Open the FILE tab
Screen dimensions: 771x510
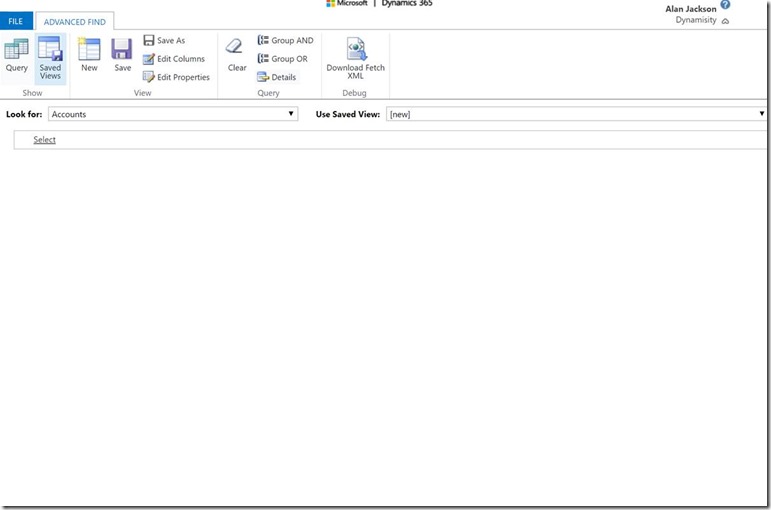coord(16,21)
